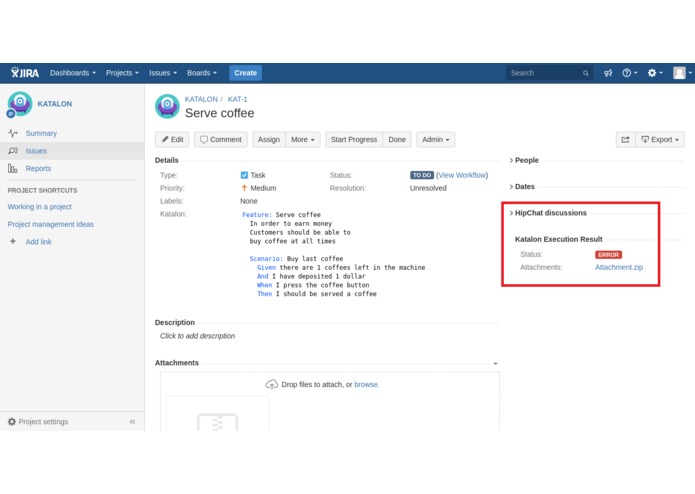Screen dimensions: 695x494
Task: Open the Working in a project shortcut
Action: 39,207
